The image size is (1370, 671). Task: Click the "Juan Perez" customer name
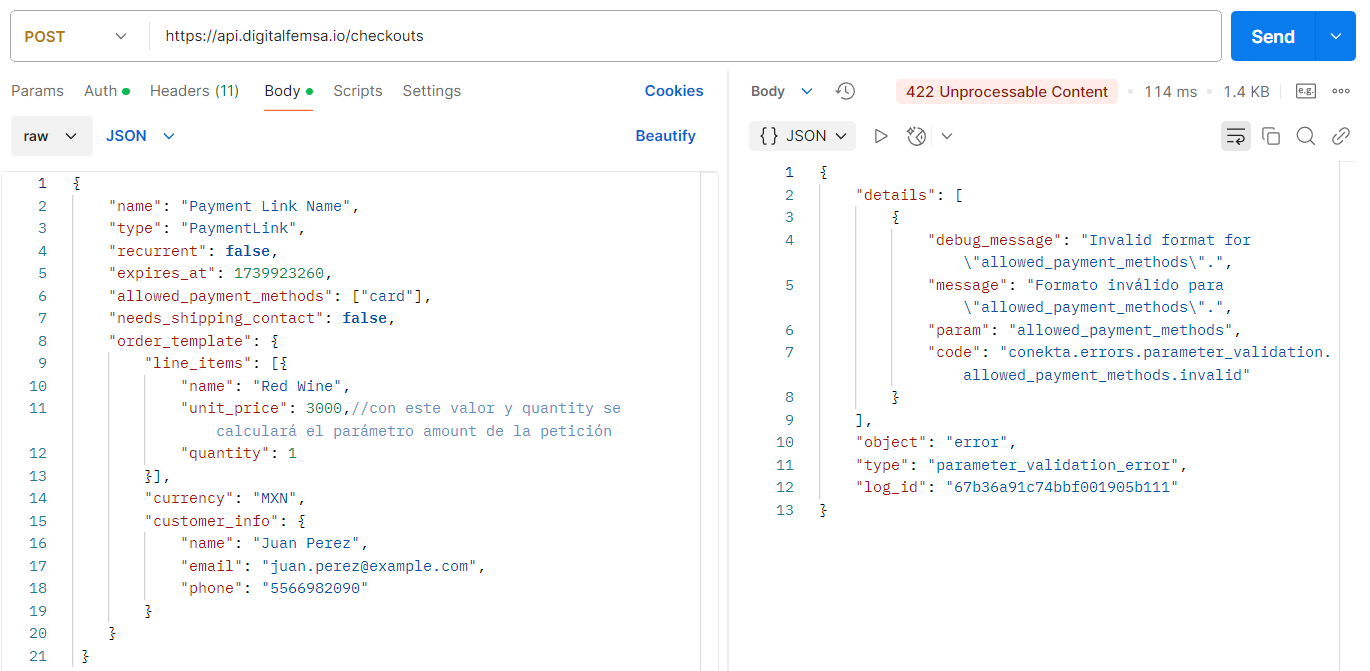pos(306,543)
